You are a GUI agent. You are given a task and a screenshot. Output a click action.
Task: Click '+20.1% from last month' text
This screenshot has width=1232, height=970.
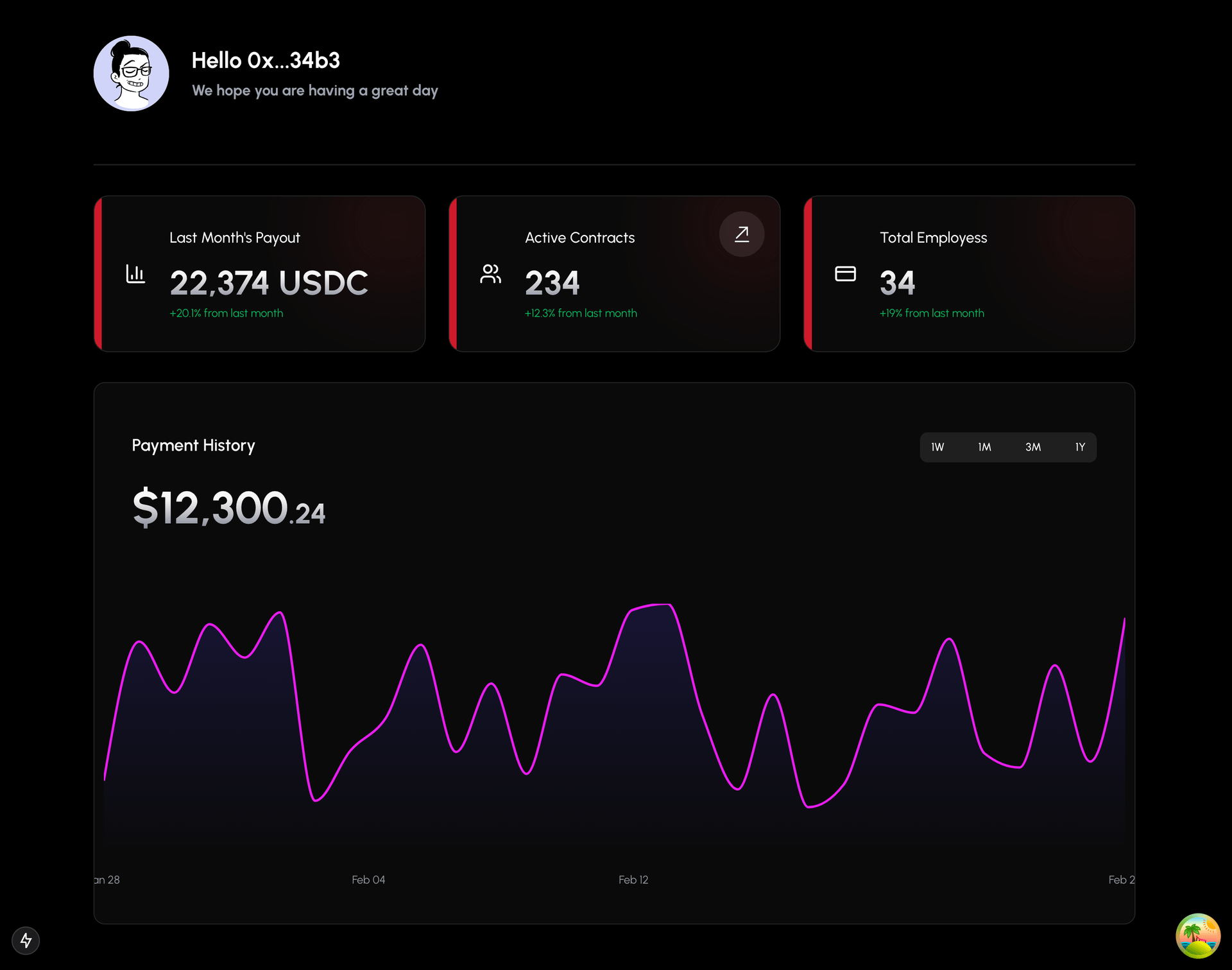point(227,313)
